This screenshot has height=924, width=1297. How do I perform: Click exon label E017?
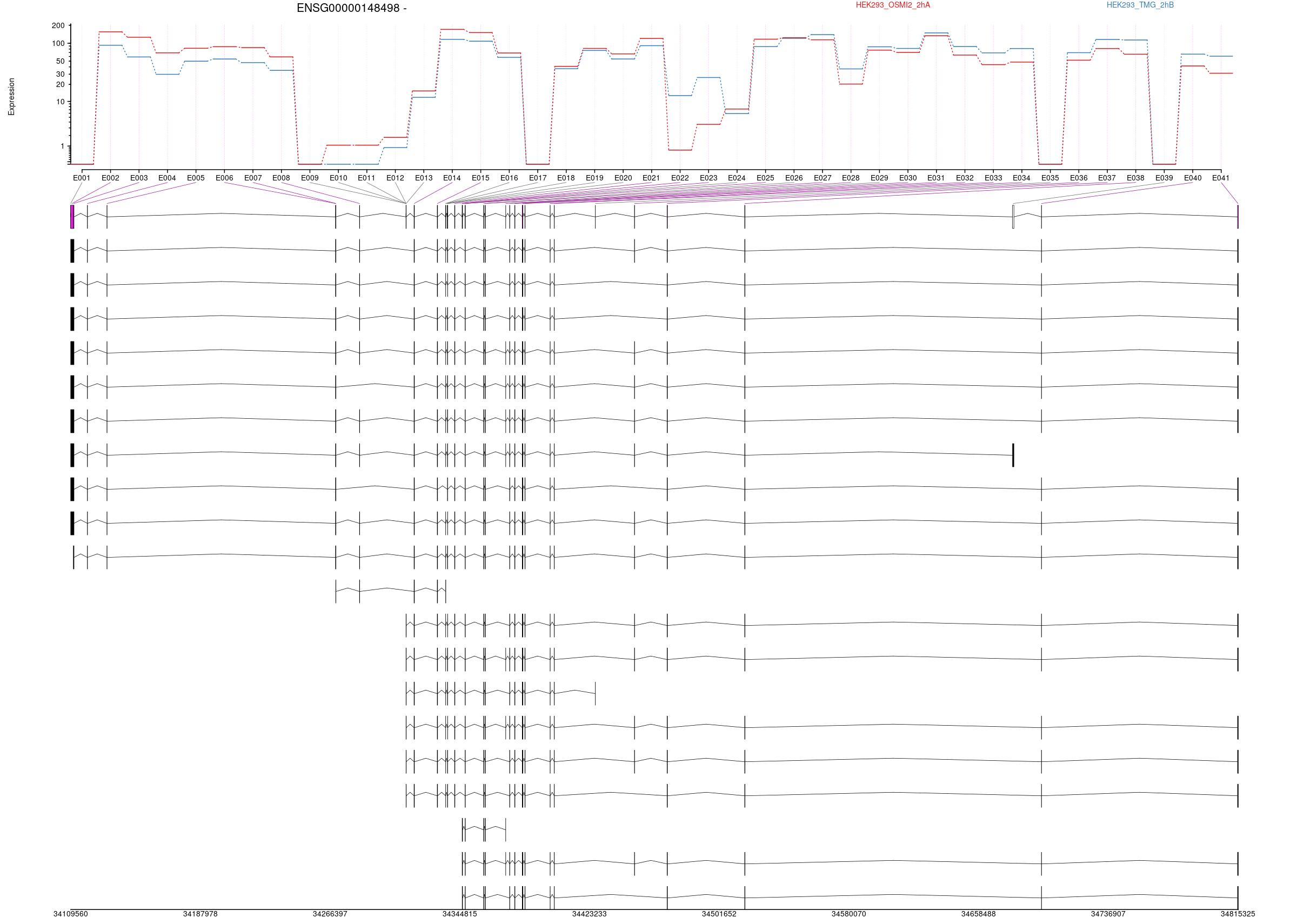(x=538, y=178)
